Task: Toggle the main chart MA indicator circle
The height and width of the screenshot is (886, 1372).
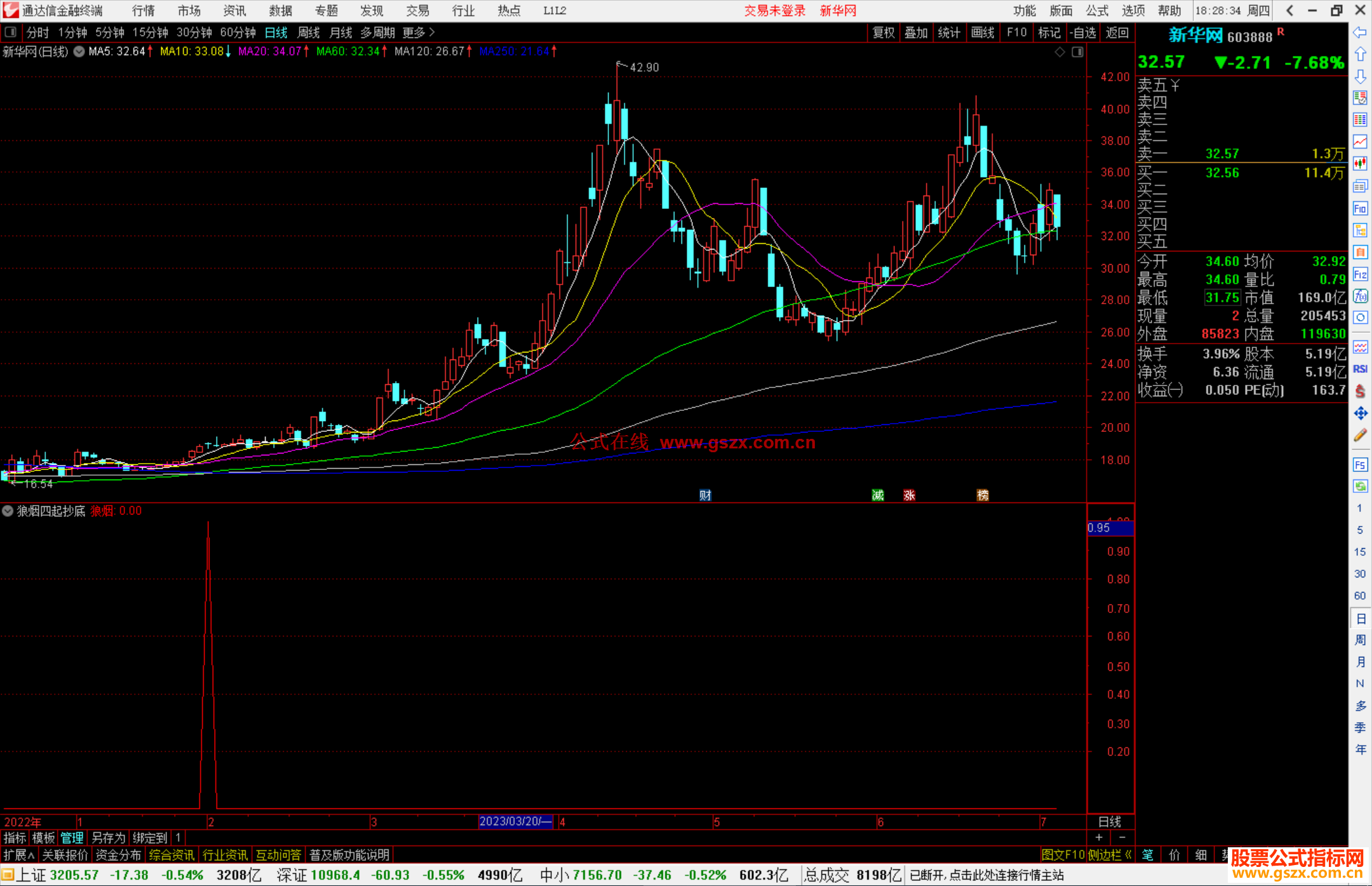Action: coord(79,51)
